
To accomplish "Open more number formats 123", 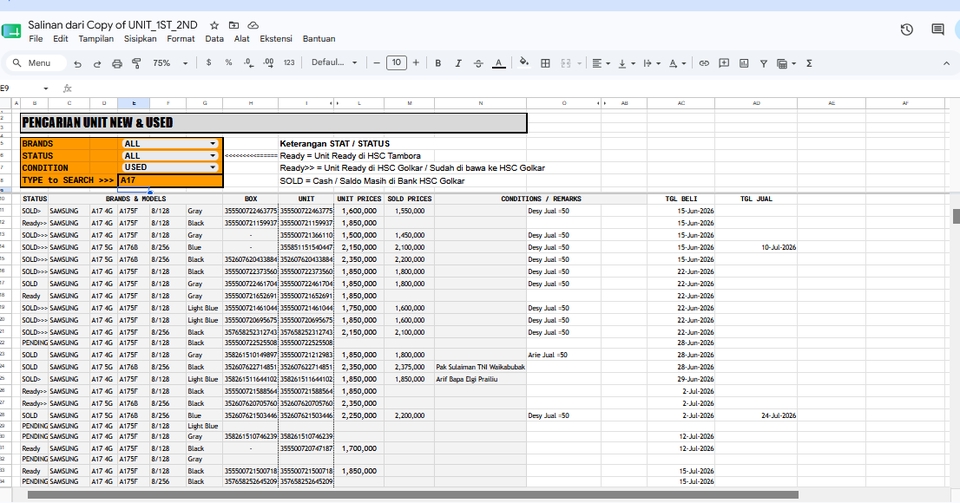I will tap(289, 62).
